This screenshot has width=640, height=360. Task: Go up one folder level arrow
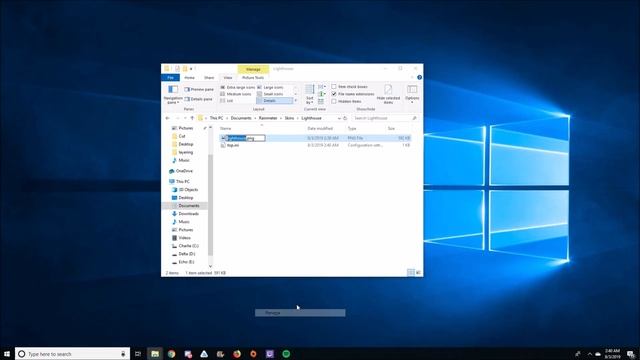tap(192, 118)
